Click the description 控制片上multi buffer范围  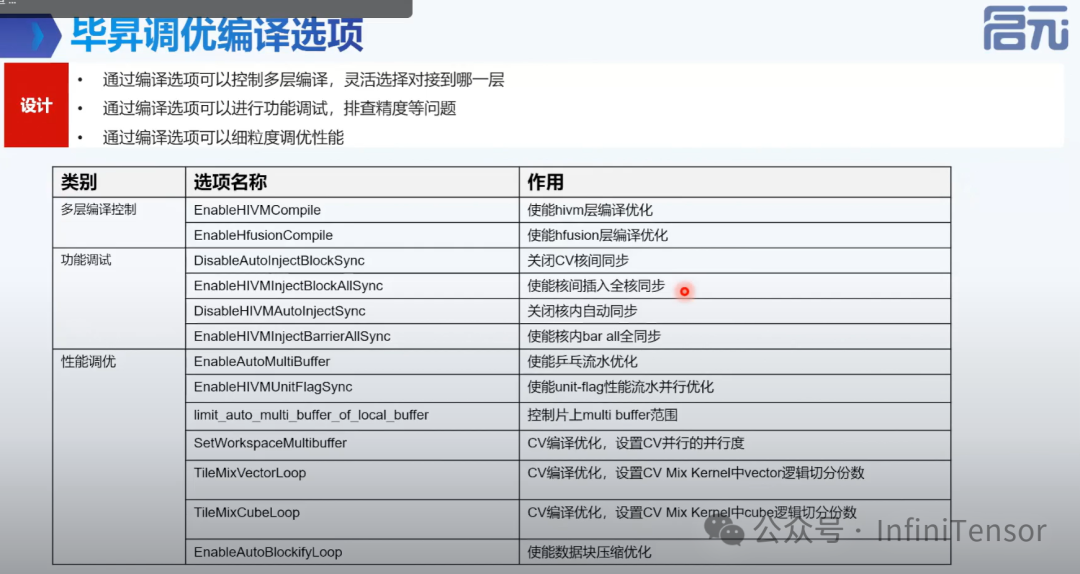click(x=602, y=416)
